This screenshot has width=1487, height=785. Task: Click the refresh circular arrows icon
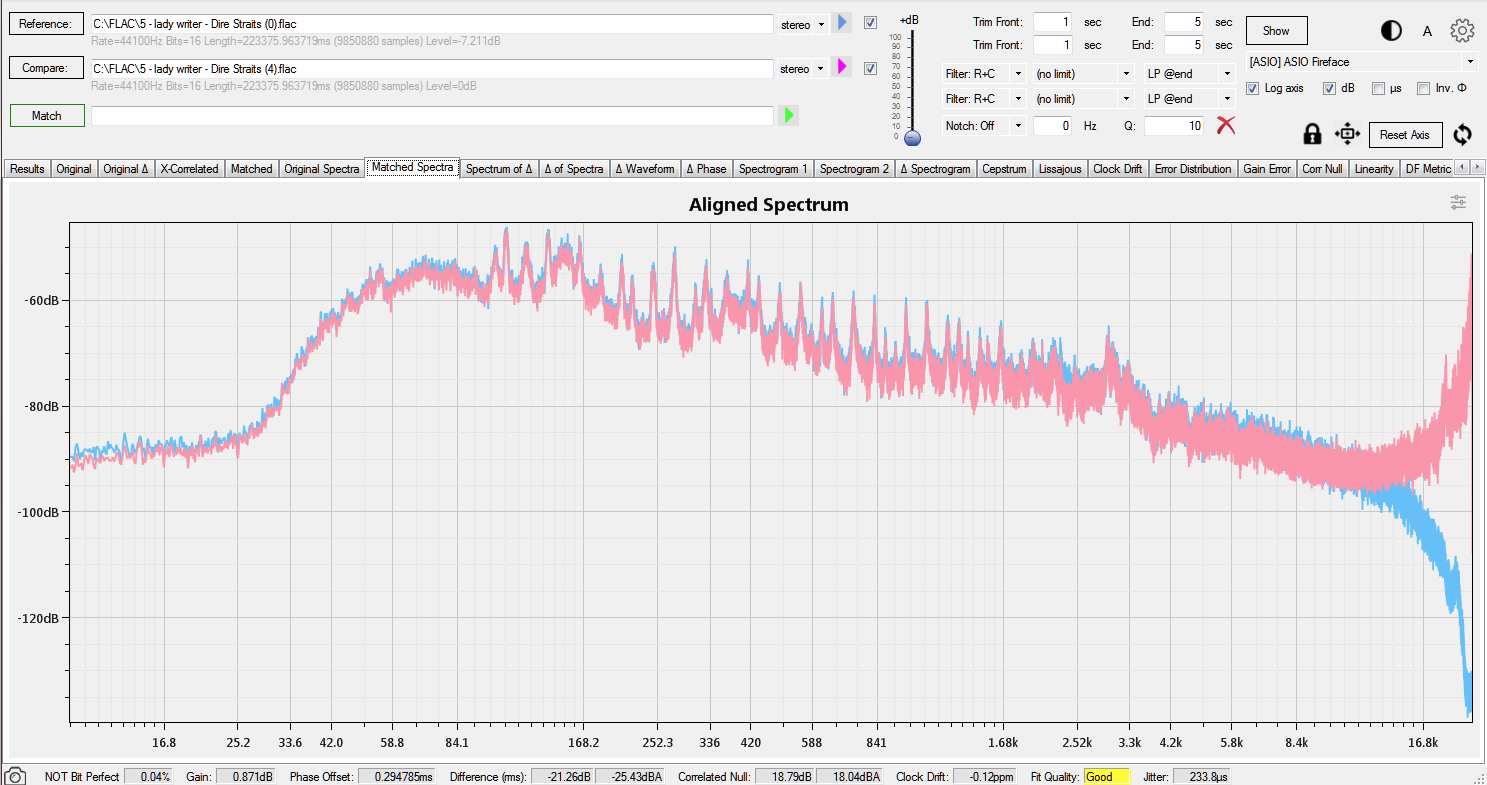point(1464,134)
